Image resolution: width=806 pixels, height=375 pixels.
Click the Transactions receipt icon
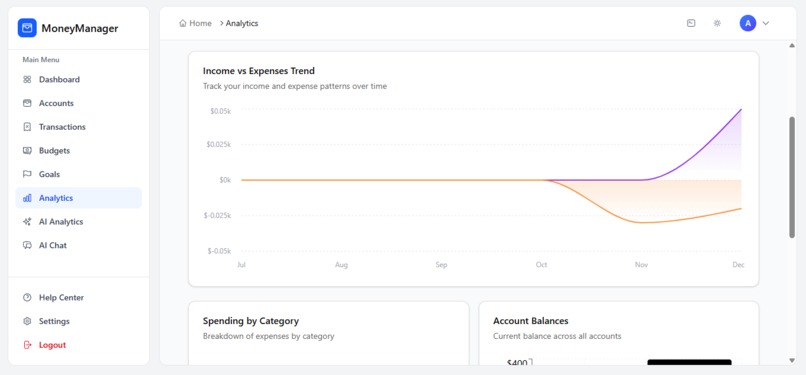coord(27,127)
